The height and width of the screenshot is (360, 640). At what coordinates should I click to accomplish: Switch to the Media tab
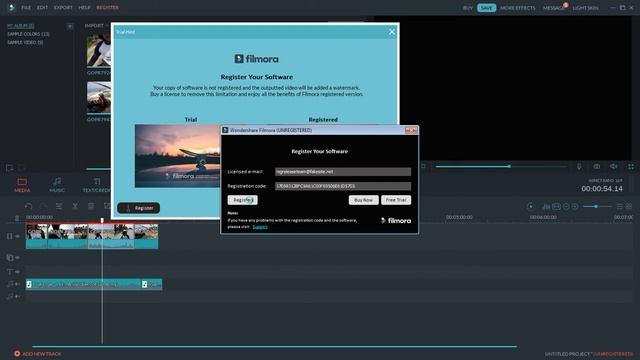tap(22, 184)
